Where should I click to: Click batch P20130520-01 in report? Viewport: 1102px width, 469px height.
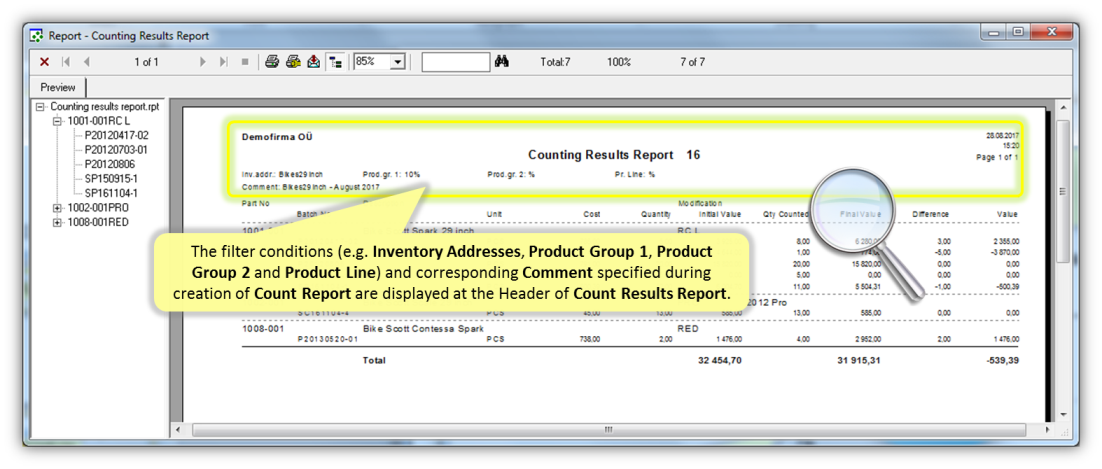pyautogui.click(x=329, y=339)
